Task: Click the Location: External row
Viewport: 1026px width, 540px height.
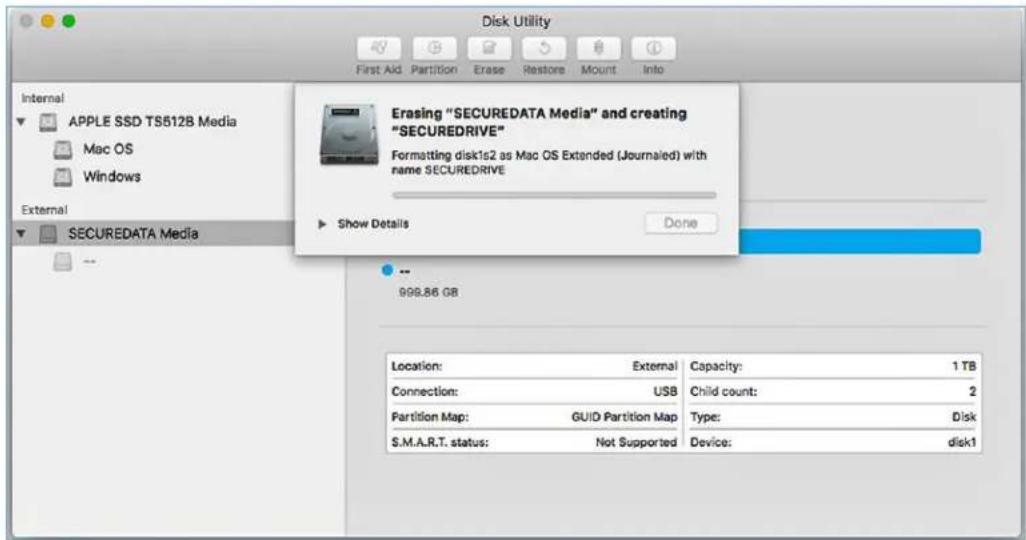Action: (534, 367)
